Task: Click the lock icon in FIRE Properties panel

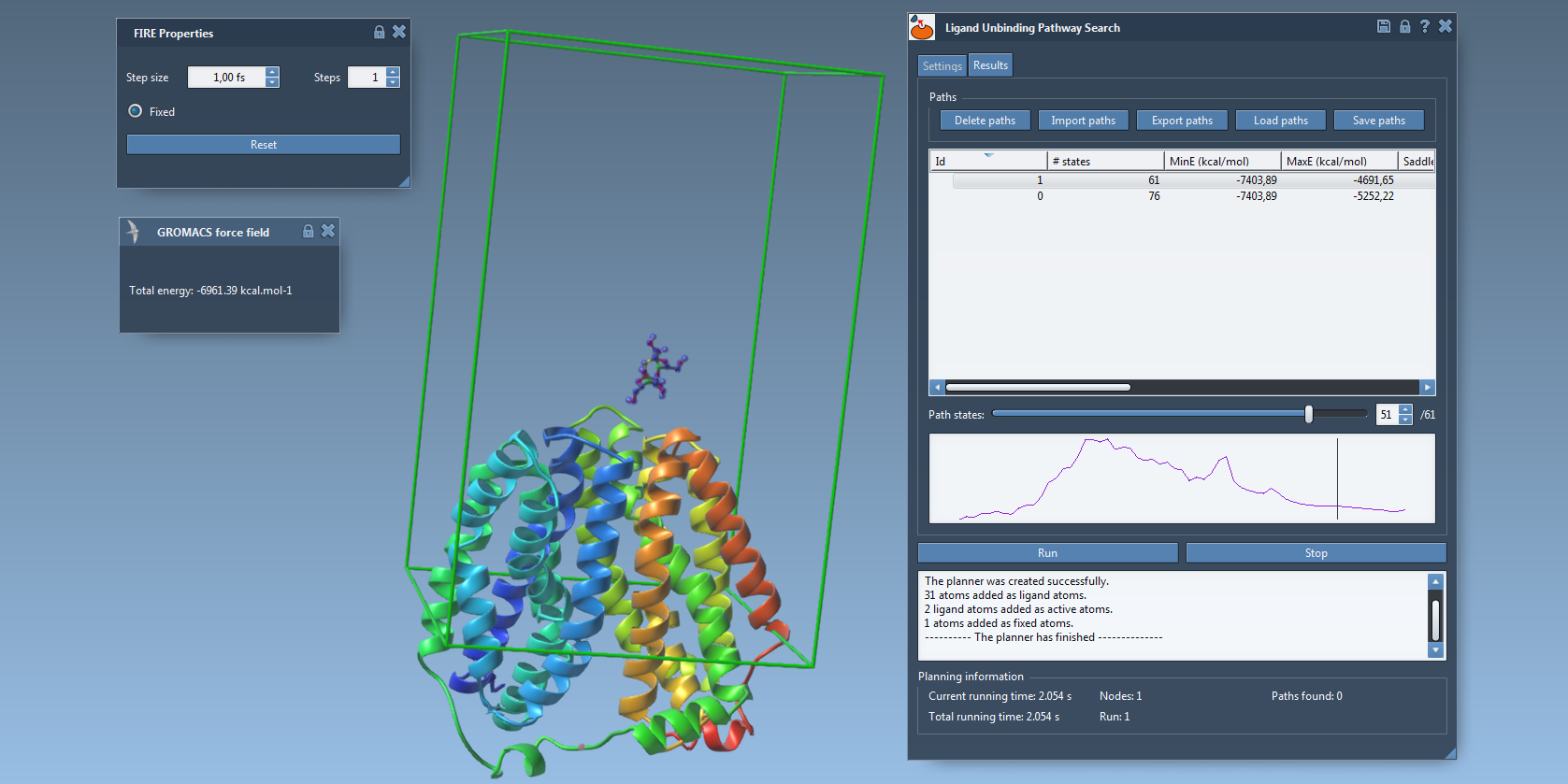Action: tap(379, 32)
